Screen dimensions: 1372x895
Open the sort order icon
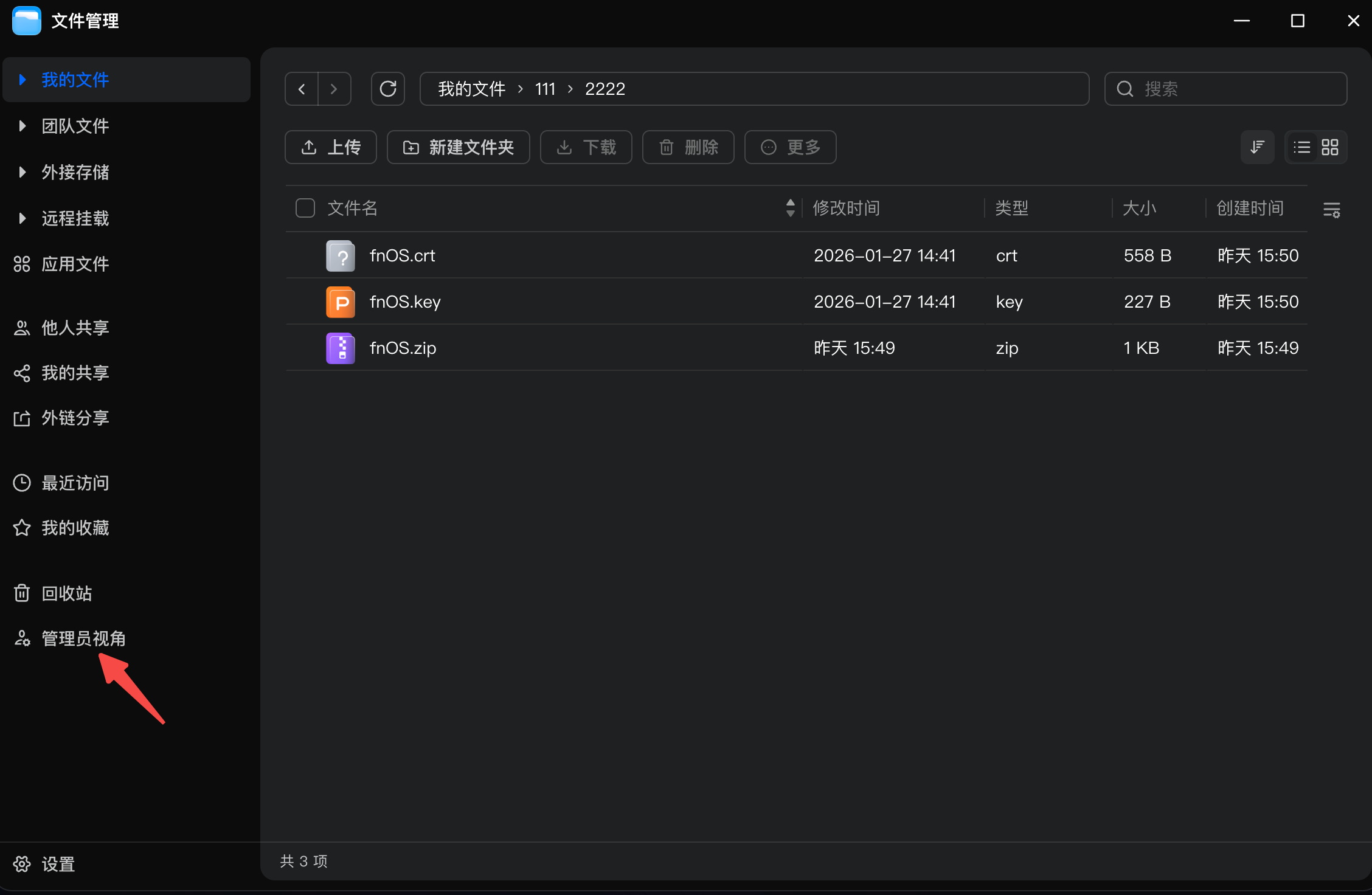click(x=1257, y=147)
